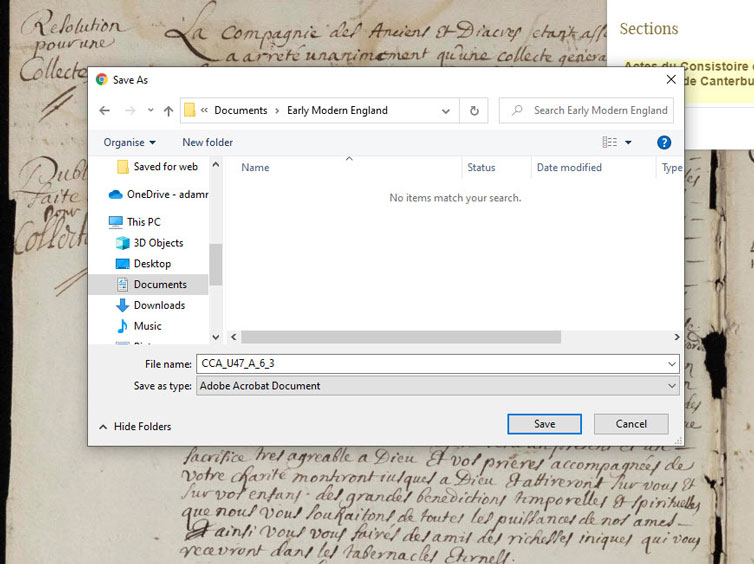
Task: Open 3D Objects in the sidebar
Action: click(149, 243)
